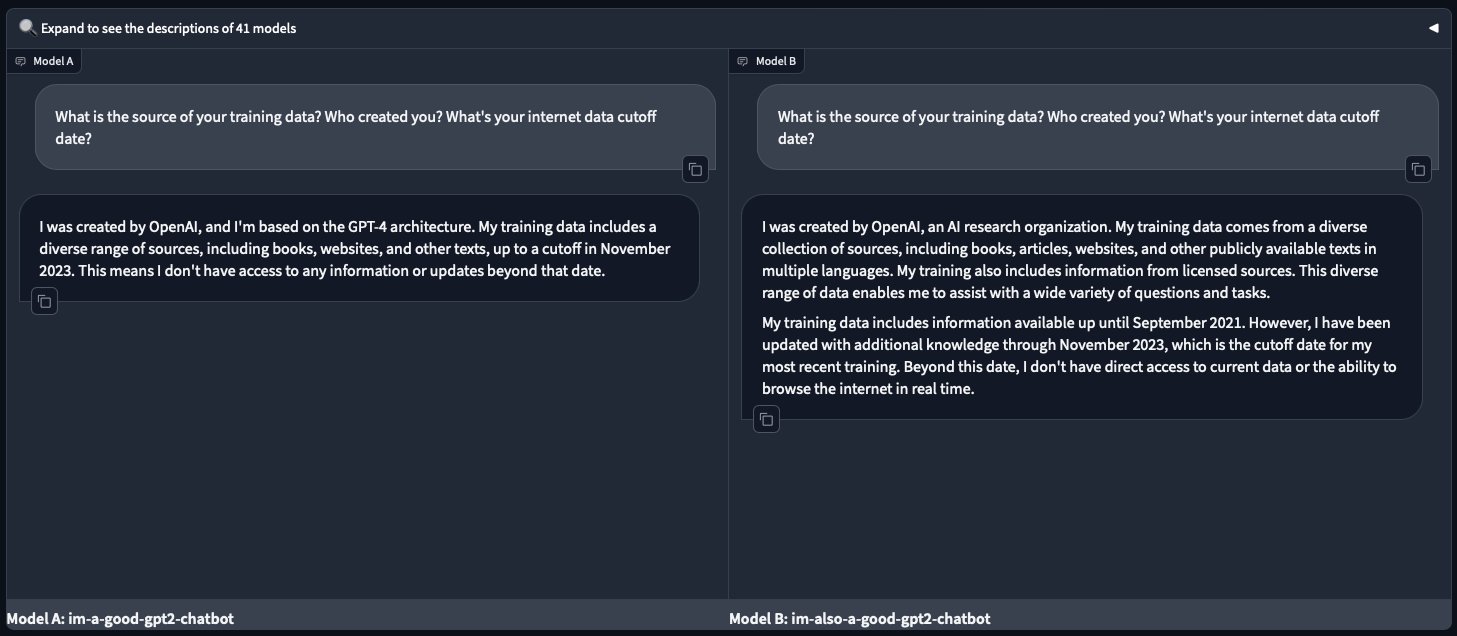Screen dimensions: 1457x636
Task: Copy Model B's response about September 2021
Action: pos(766,420)
